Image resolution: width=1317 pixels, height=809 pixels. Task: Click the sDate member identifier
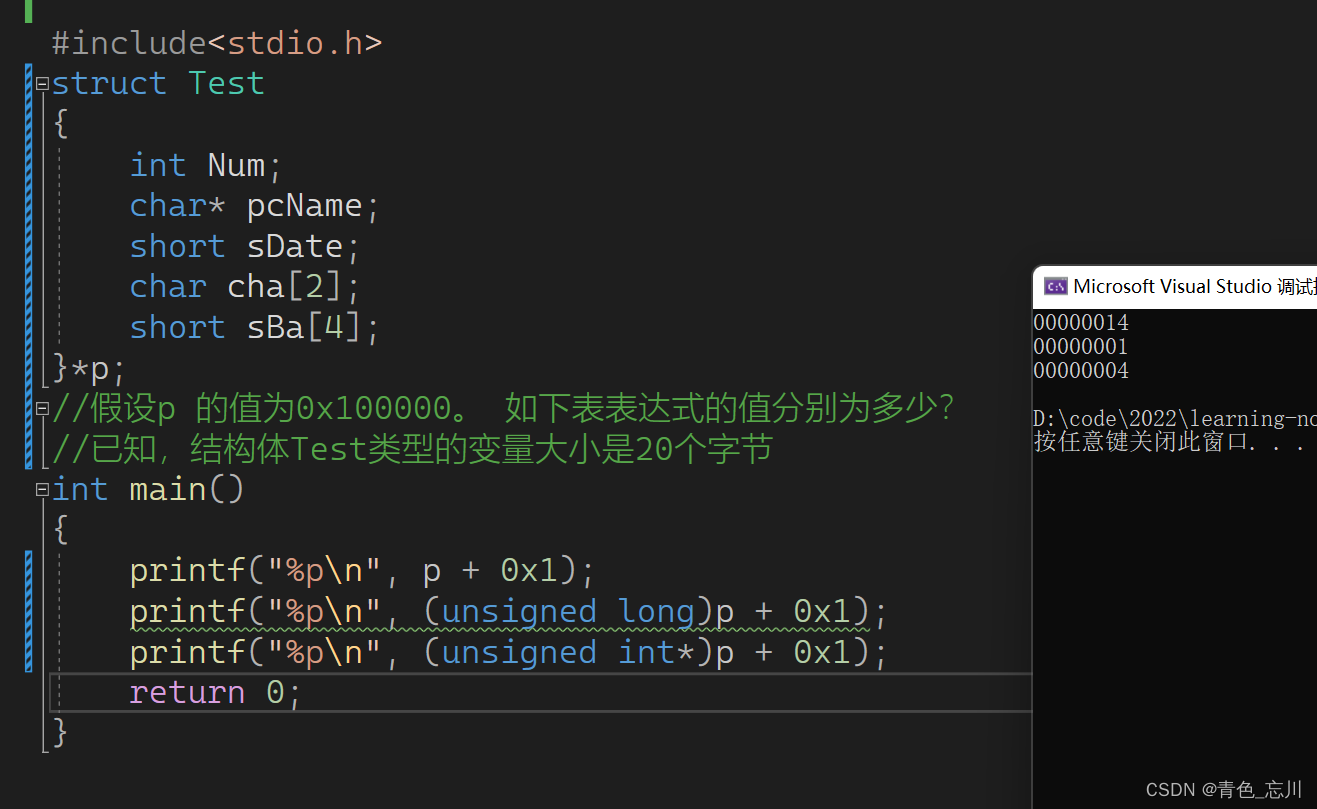[x=294, y=247]
